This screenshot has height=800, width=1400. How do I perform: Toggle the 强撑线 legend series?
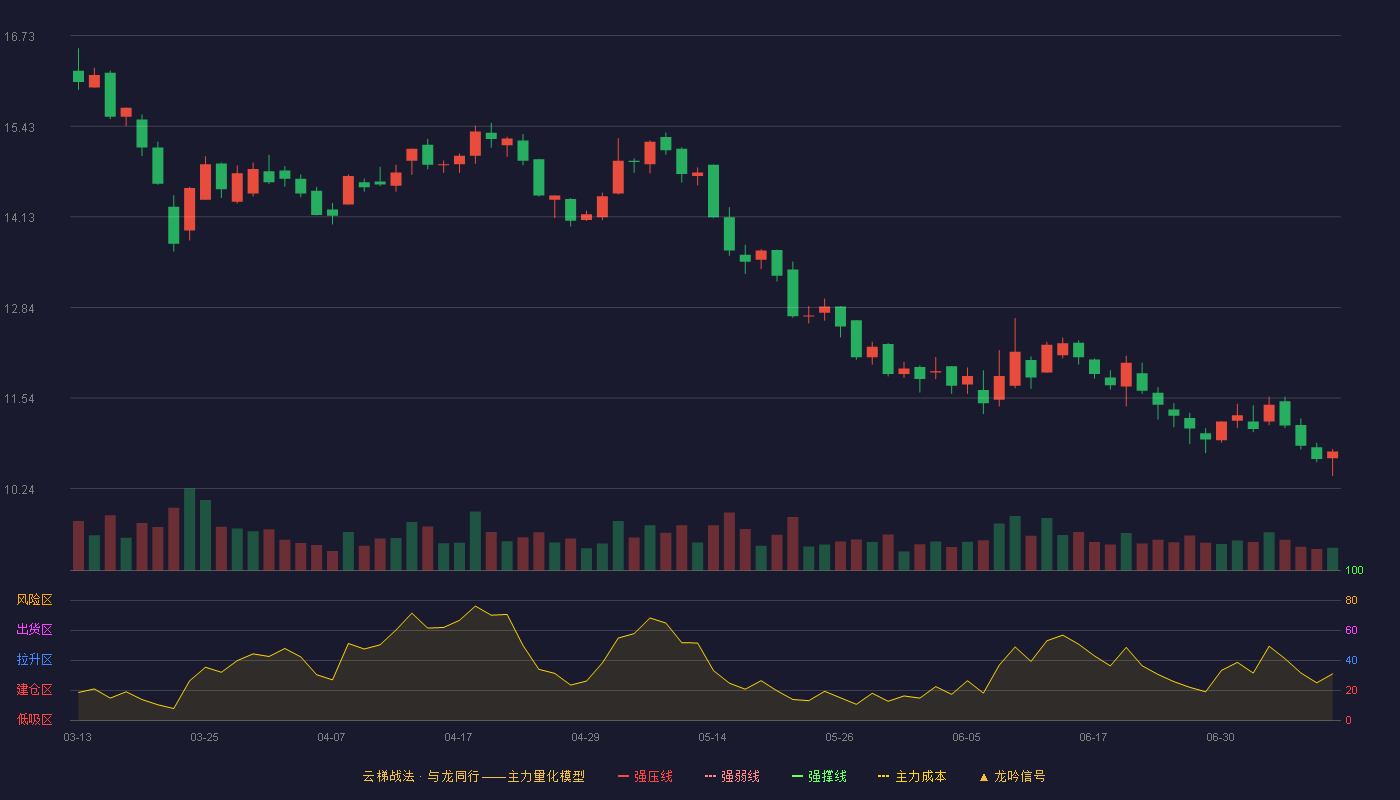tap(819, 776)
